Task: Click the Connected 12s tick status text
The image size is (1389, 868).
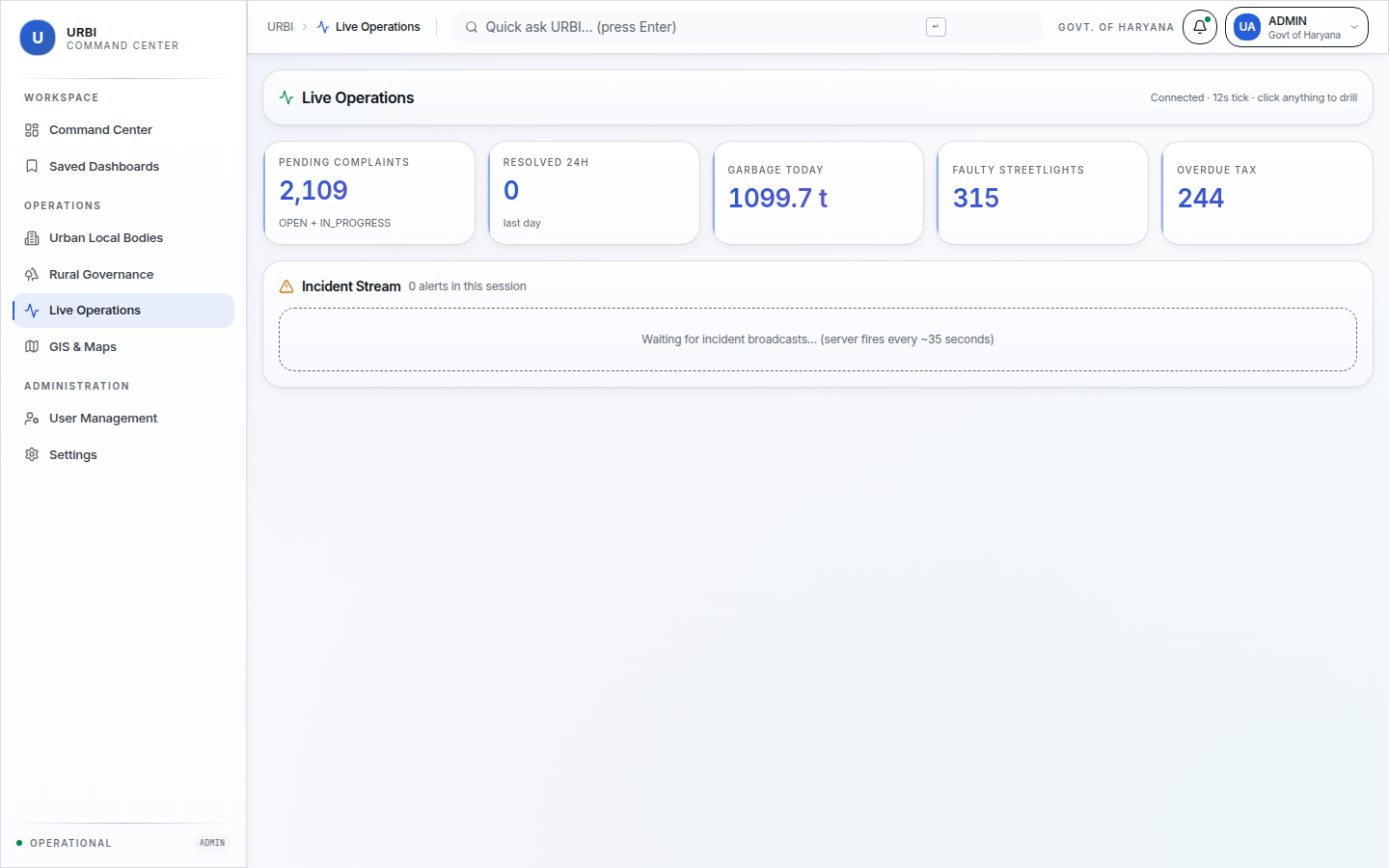Action: pyautogui.click(x=1254, y=97)
